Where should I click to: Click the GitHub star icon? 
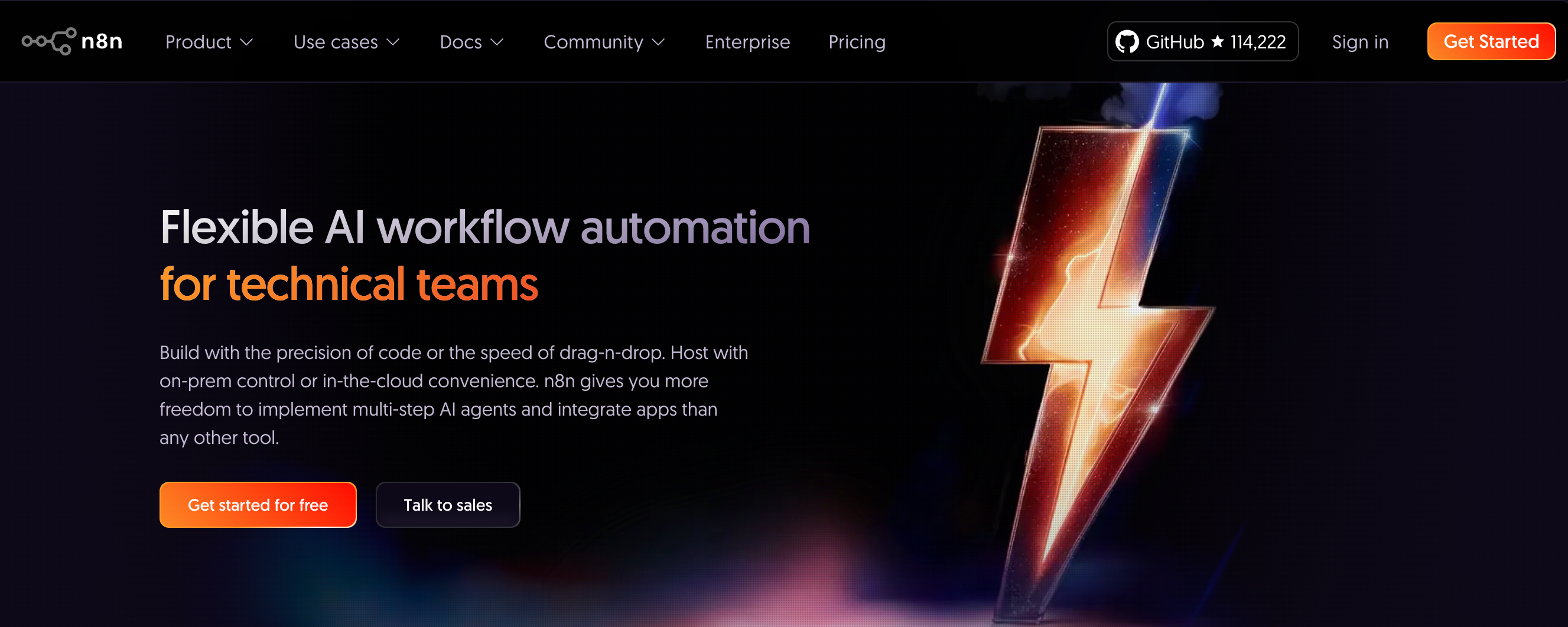[1218, 41]
